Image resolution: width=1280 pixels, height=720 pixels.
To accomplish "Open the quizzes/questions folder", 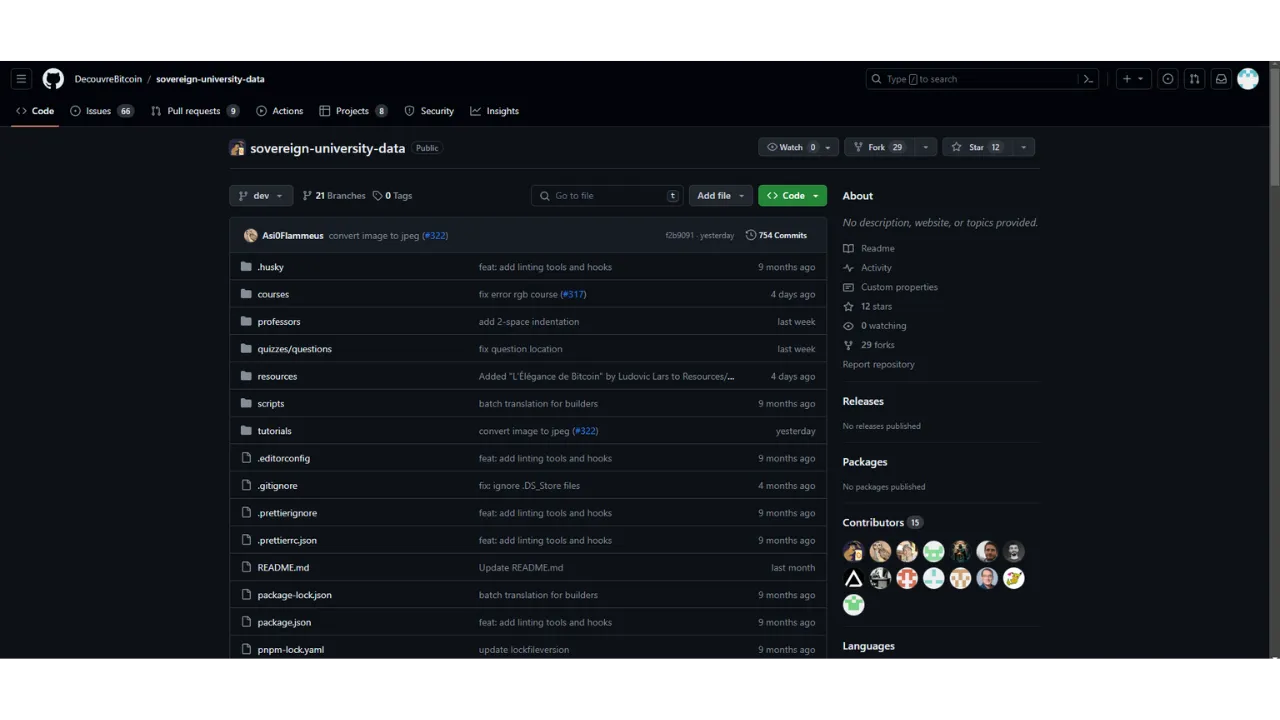I will 295,349.
